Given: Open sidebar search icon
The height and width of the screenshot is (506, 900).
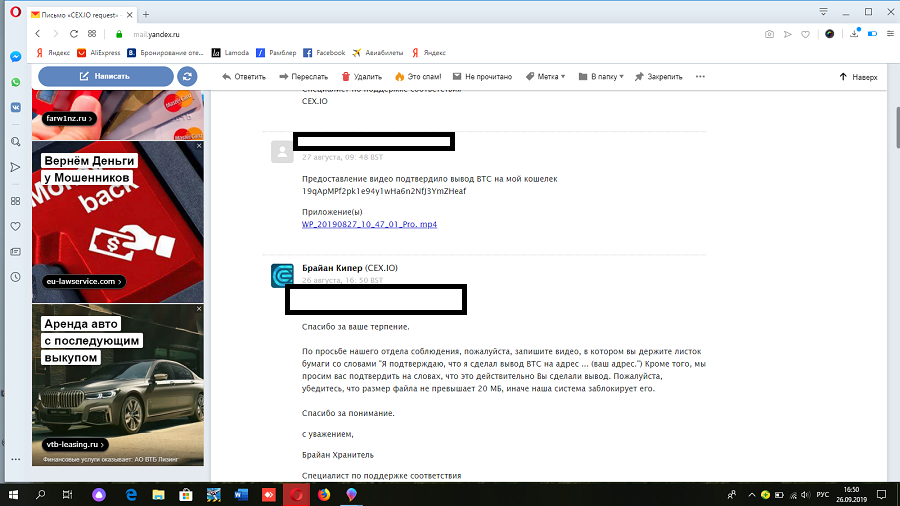Looking at the screenshot, I should 15,142.
